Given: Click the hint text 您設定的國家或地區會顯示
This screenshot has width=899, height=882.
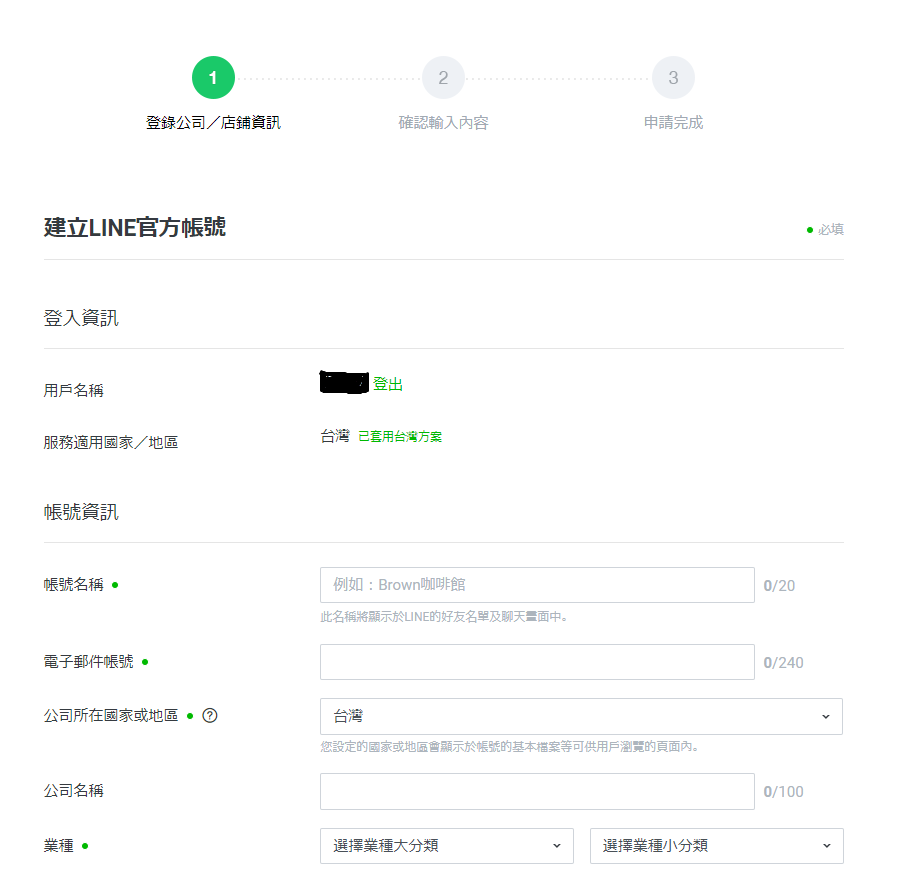Looking at the screenshot, I should tap(509, 746).
